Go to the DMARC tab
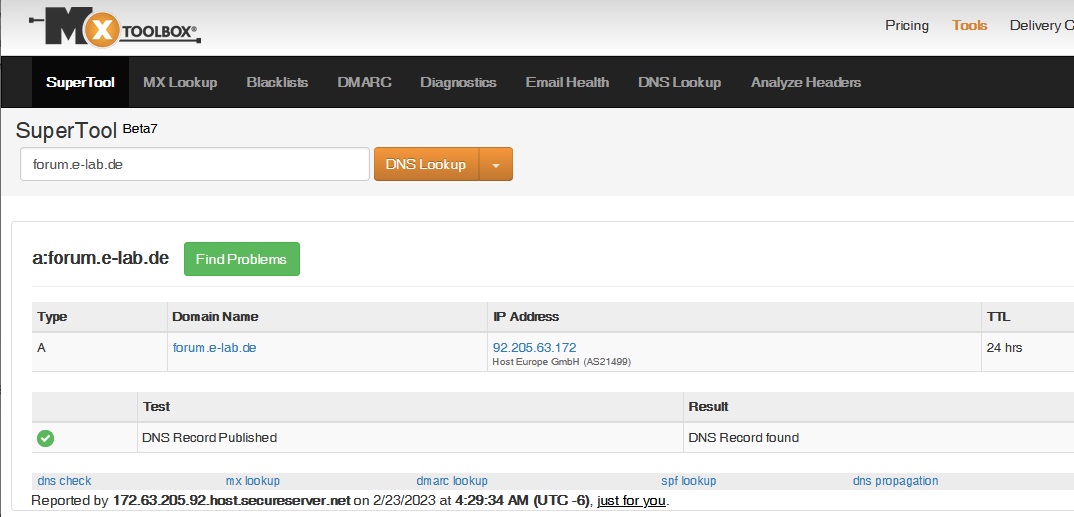The height and width of the screenshot is (517, 1074). [364, 82]
